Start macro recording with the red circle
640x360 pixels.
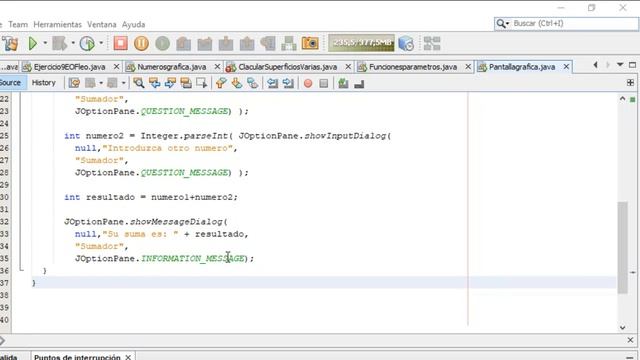click(x=308, y=83)
